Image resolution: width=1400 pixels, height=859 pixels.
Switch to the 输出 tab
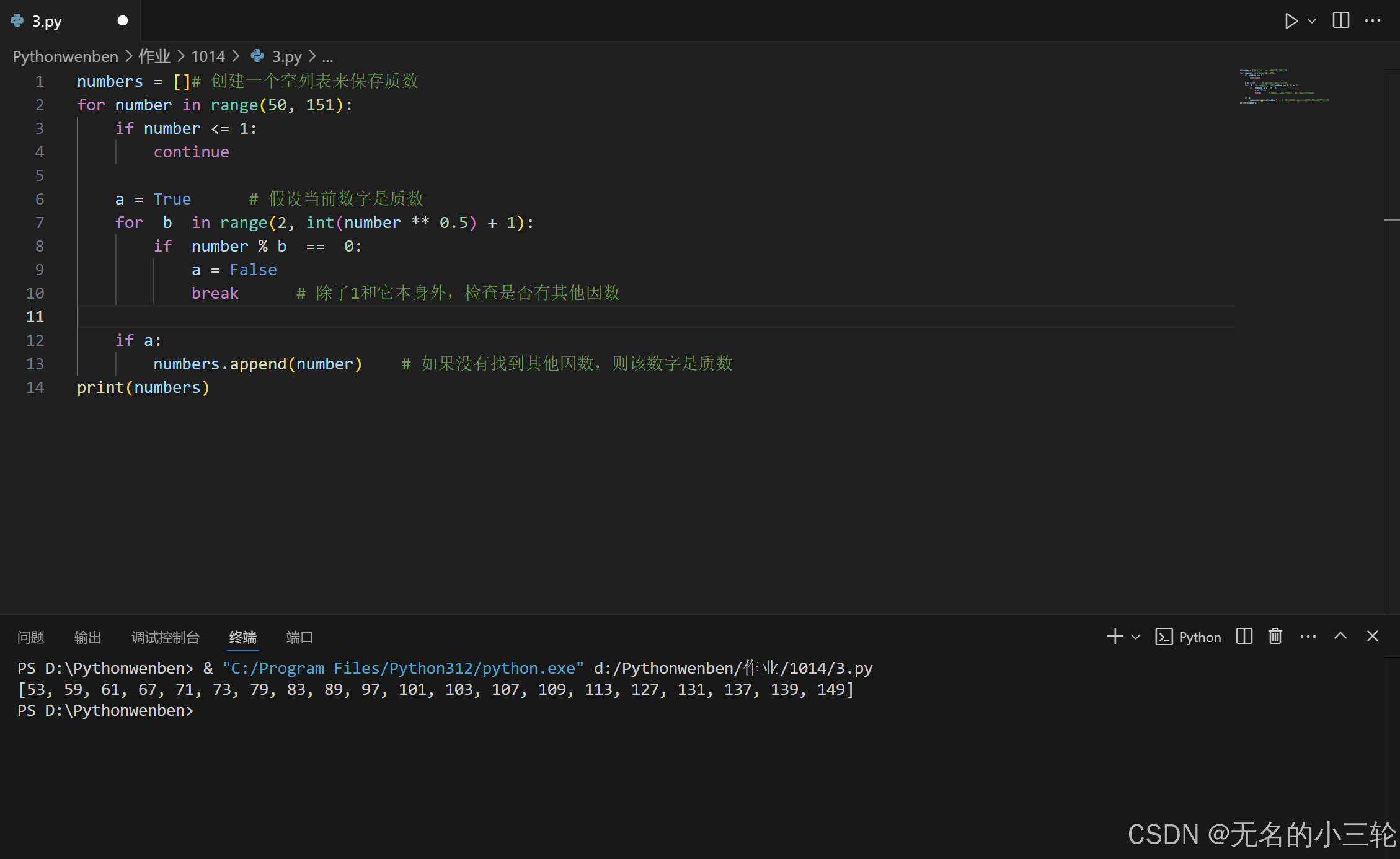pos(87,638)
